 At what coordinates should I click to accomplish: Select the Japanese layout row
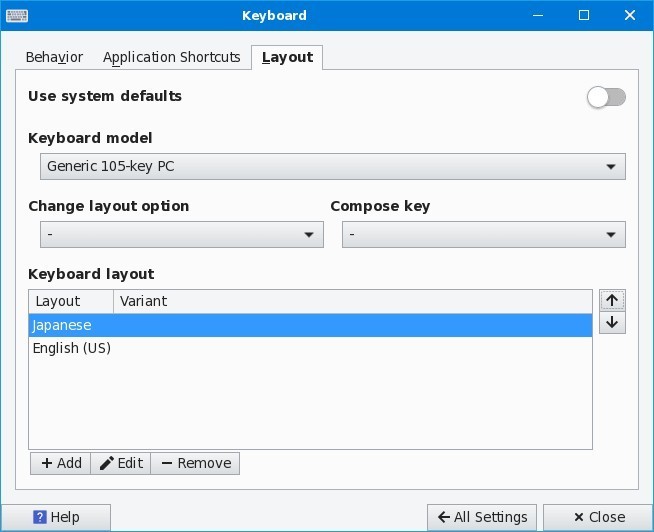point(310,325)
